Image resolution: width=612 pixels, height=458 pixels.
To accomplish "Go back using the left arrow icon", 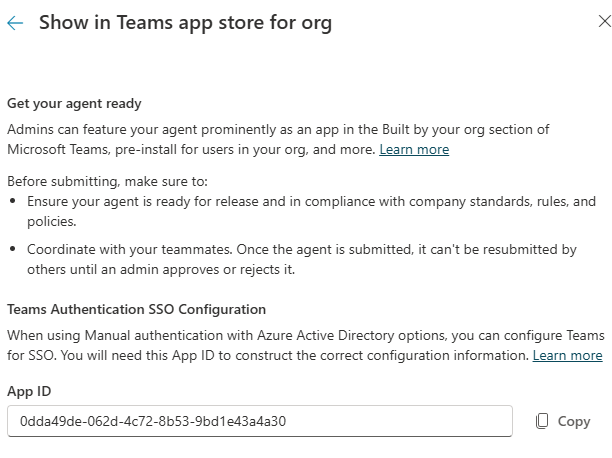I will pos(15,23).
